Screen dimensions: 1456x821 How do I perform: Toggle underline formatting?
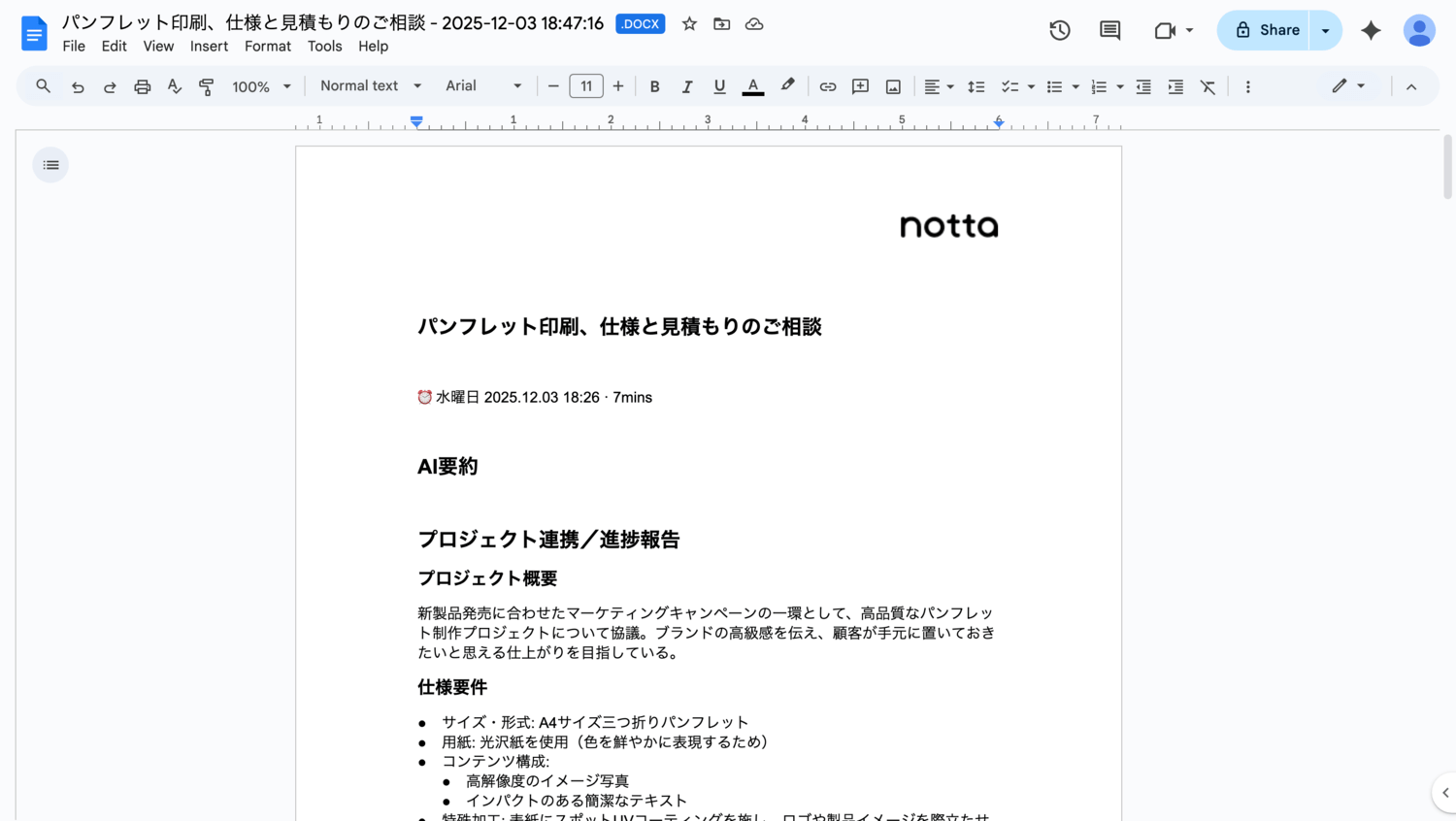point(719,86)
